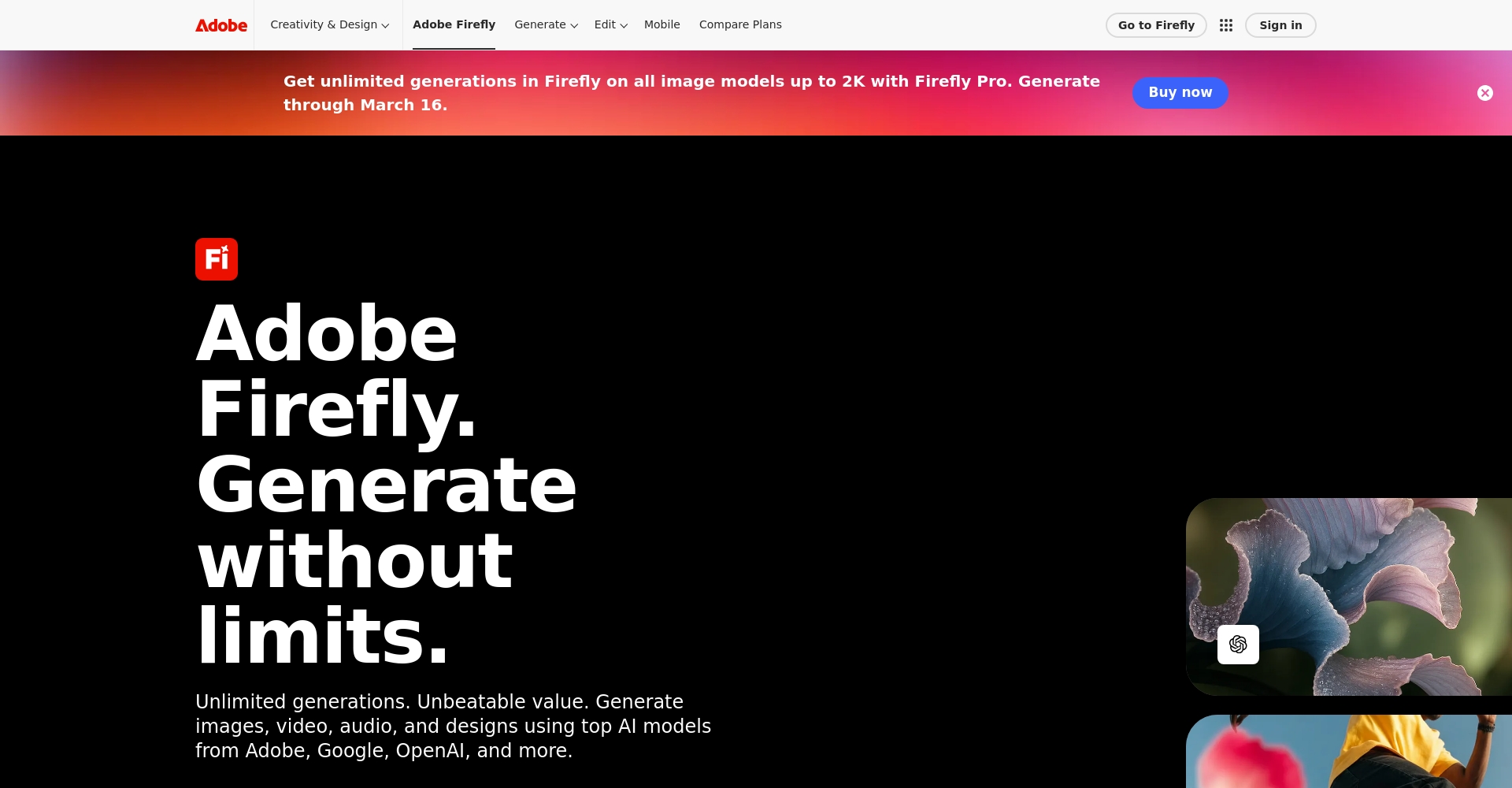Click the unlimited generations description text

453,726
